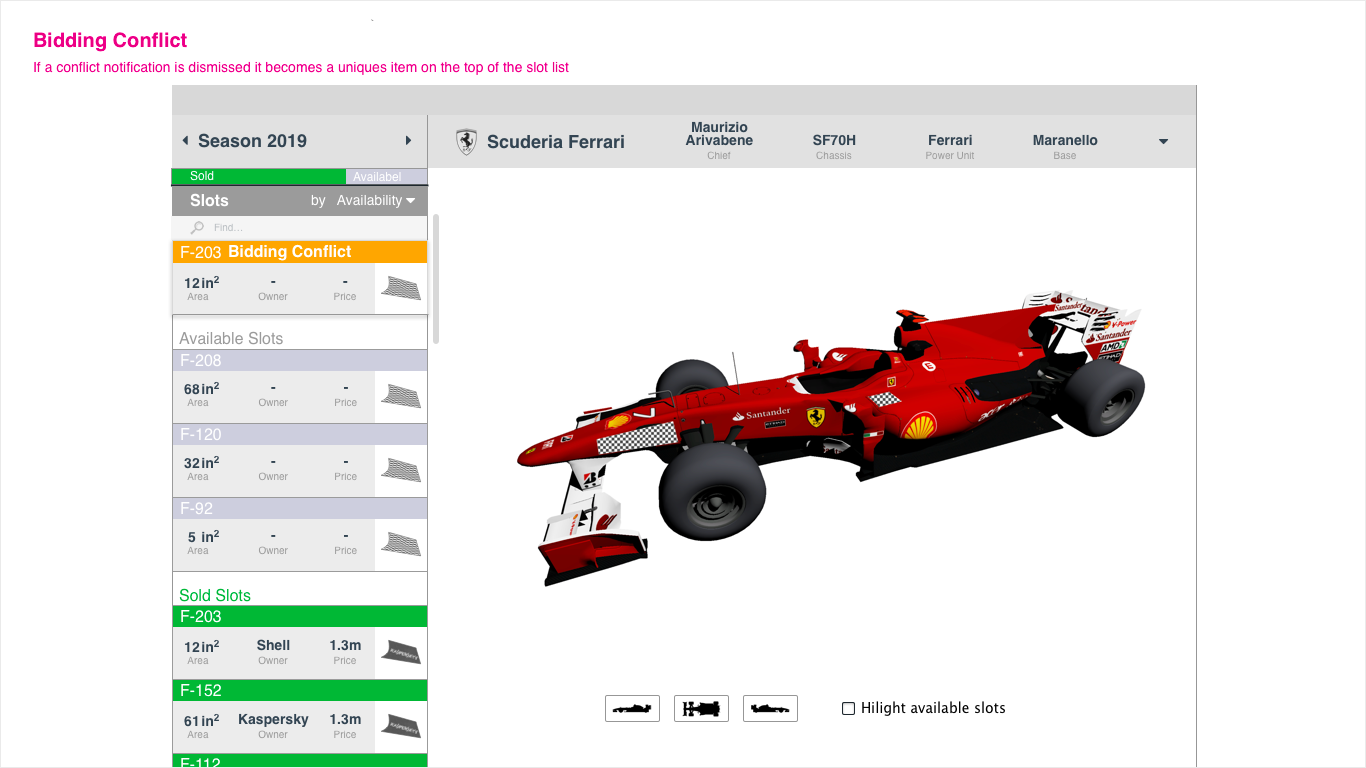Click the Slots panel heading

coord(209,200)
